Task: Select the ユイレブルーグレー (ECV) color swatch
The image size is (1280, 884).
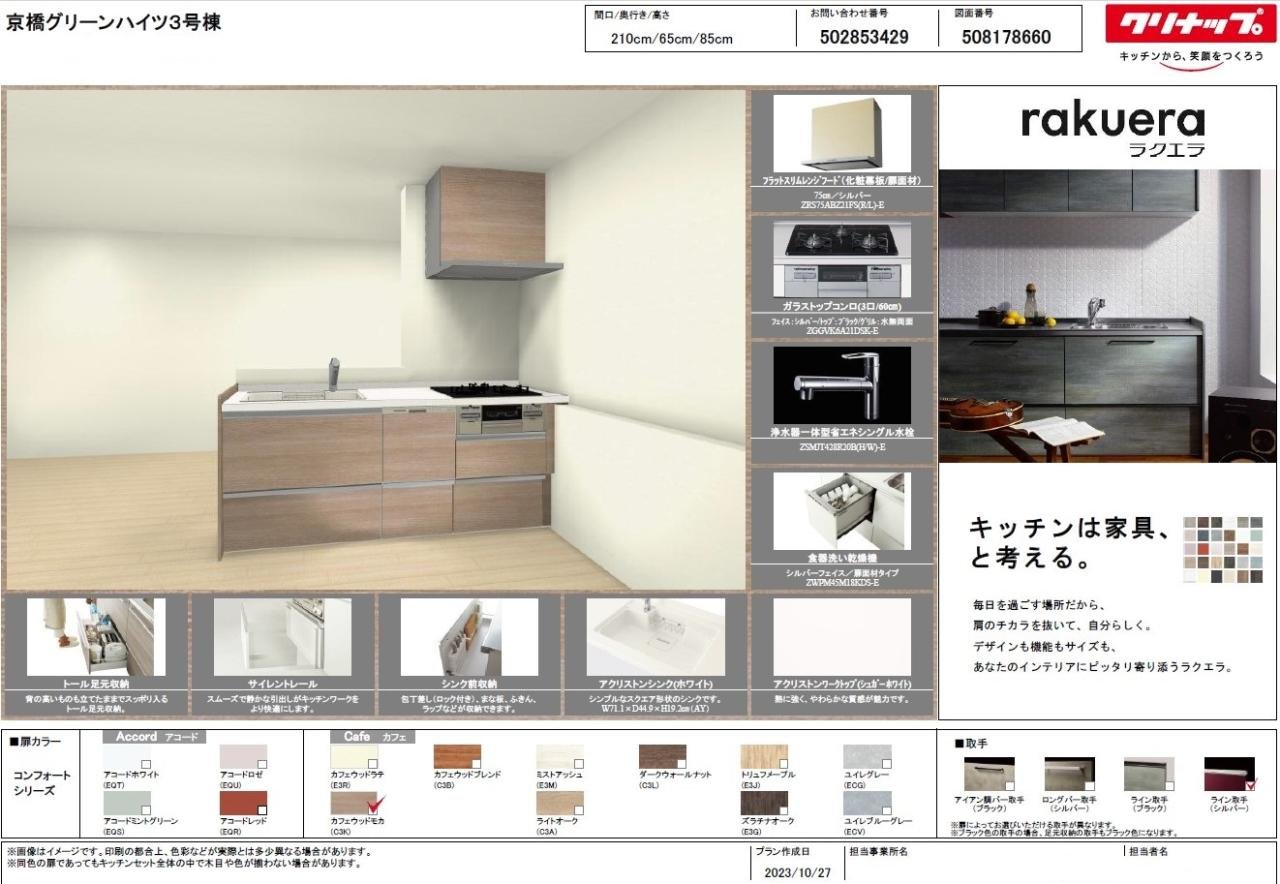Action: 867,804
